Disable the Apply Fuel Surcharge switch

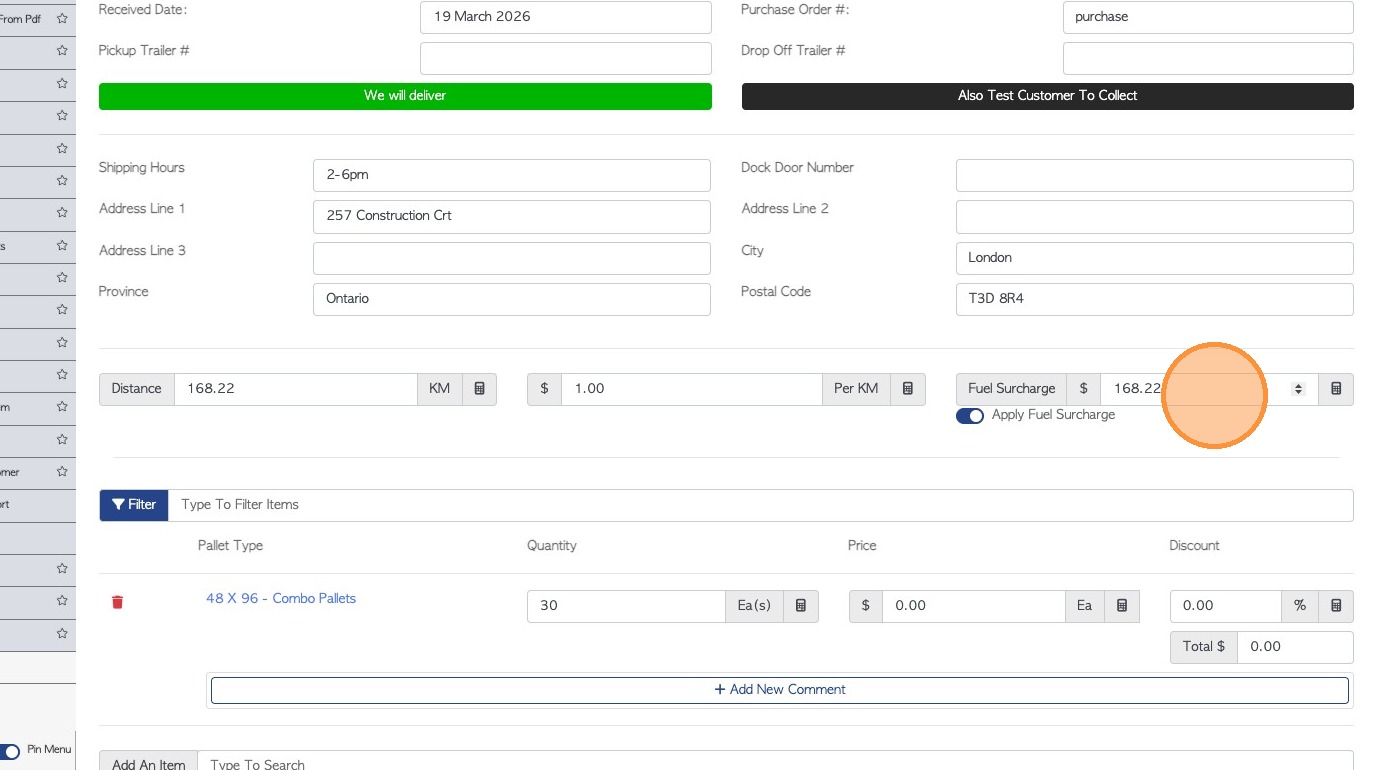pyautogui.click(x=970, y=416)
